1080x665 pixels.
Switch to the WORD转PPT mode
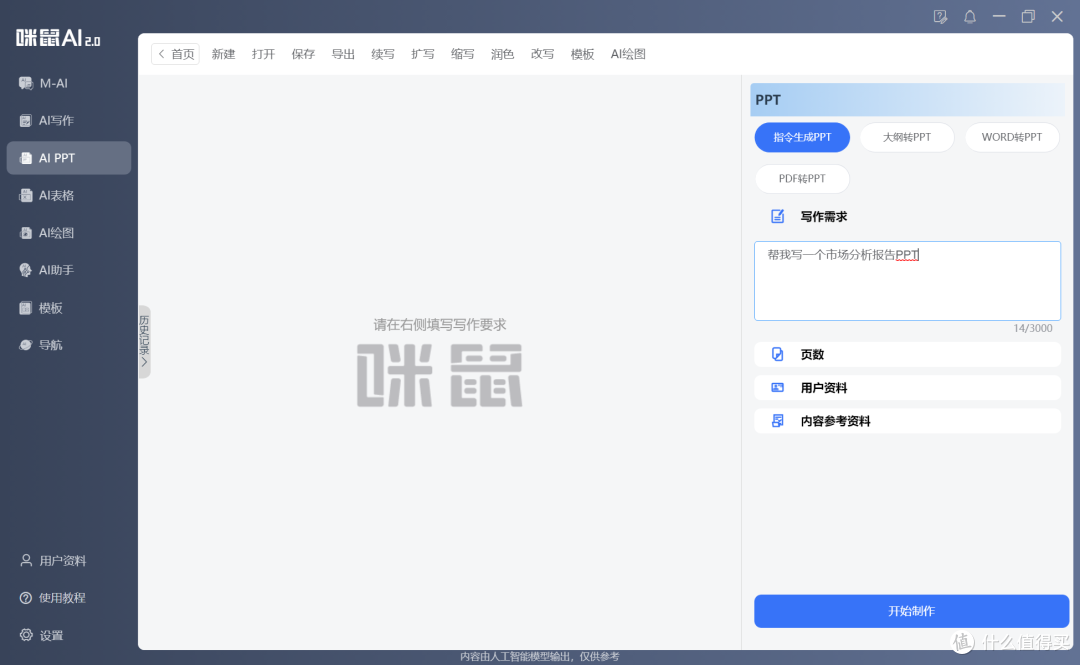click(x=1011, y=137)
